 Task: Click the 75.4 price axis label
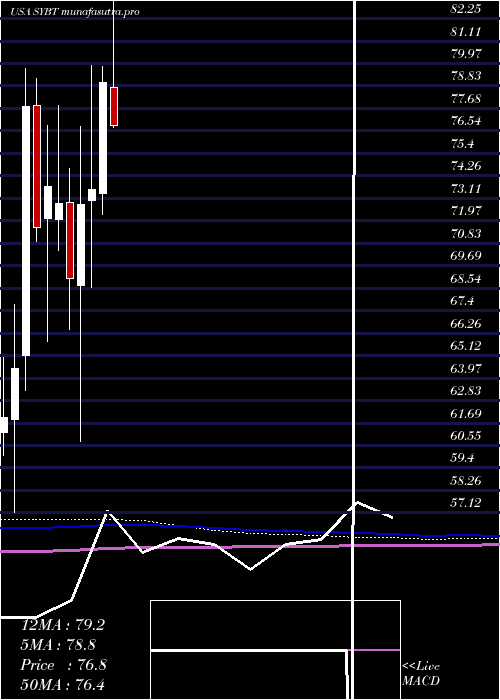(462, 144)
